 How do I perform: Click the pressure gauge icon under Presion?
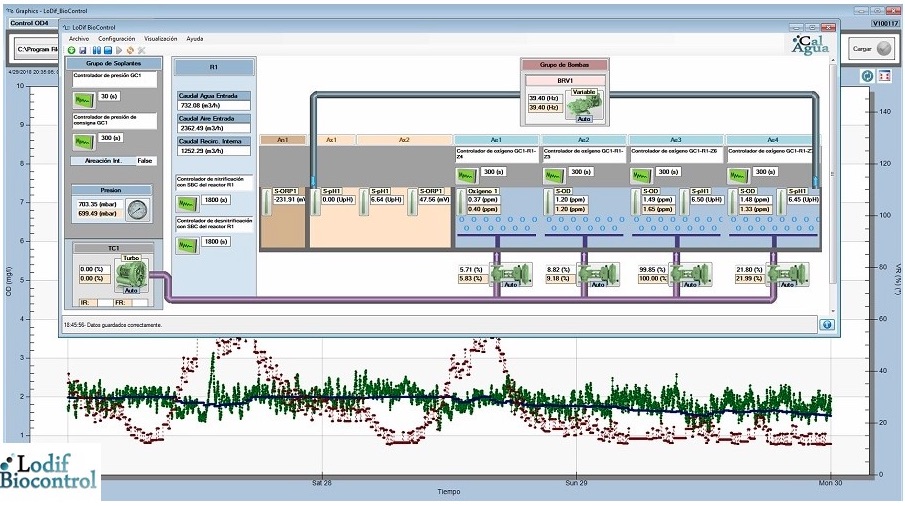pos(137,209)
